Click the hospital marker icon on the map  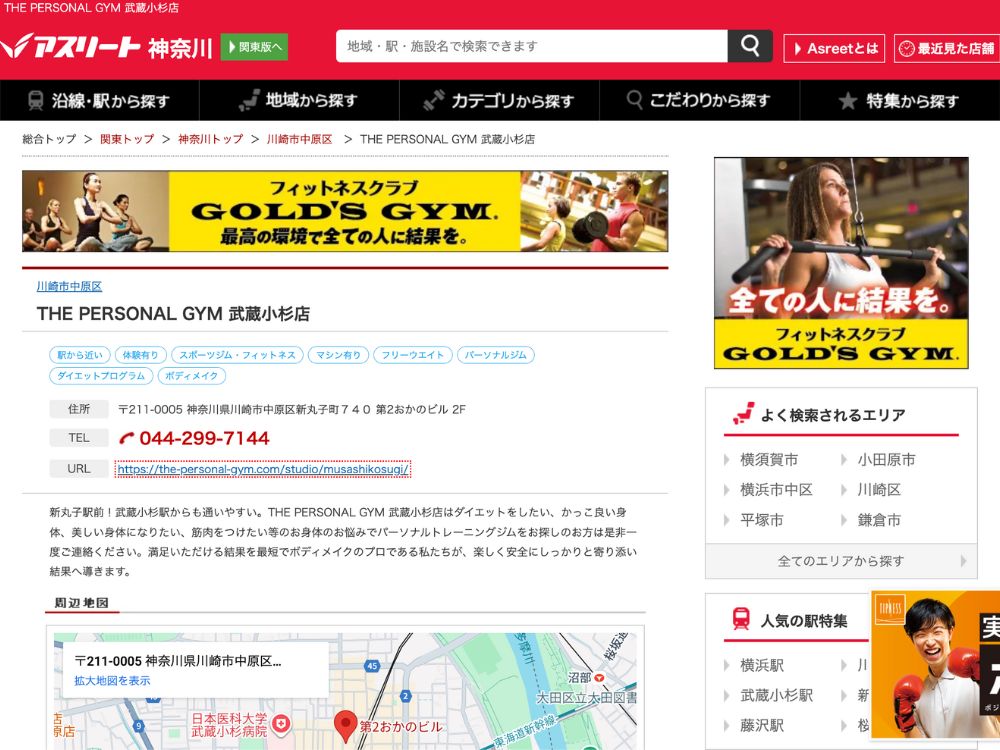click(x=281, y=723)
